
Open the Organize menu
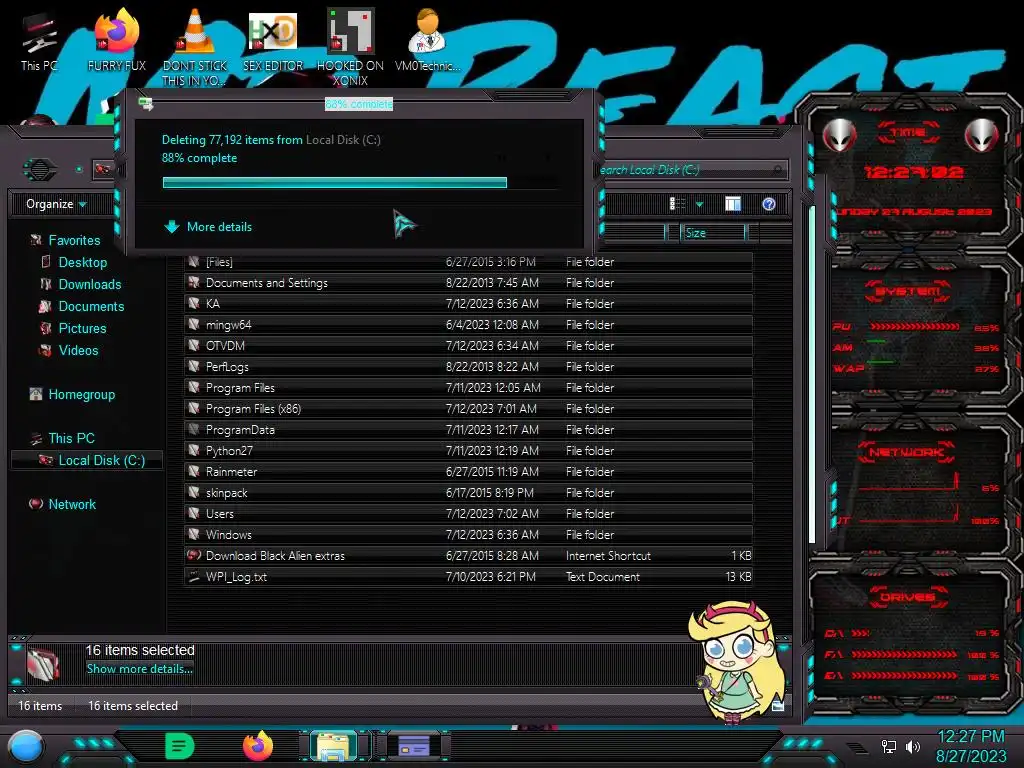click(x=56, y=204)
